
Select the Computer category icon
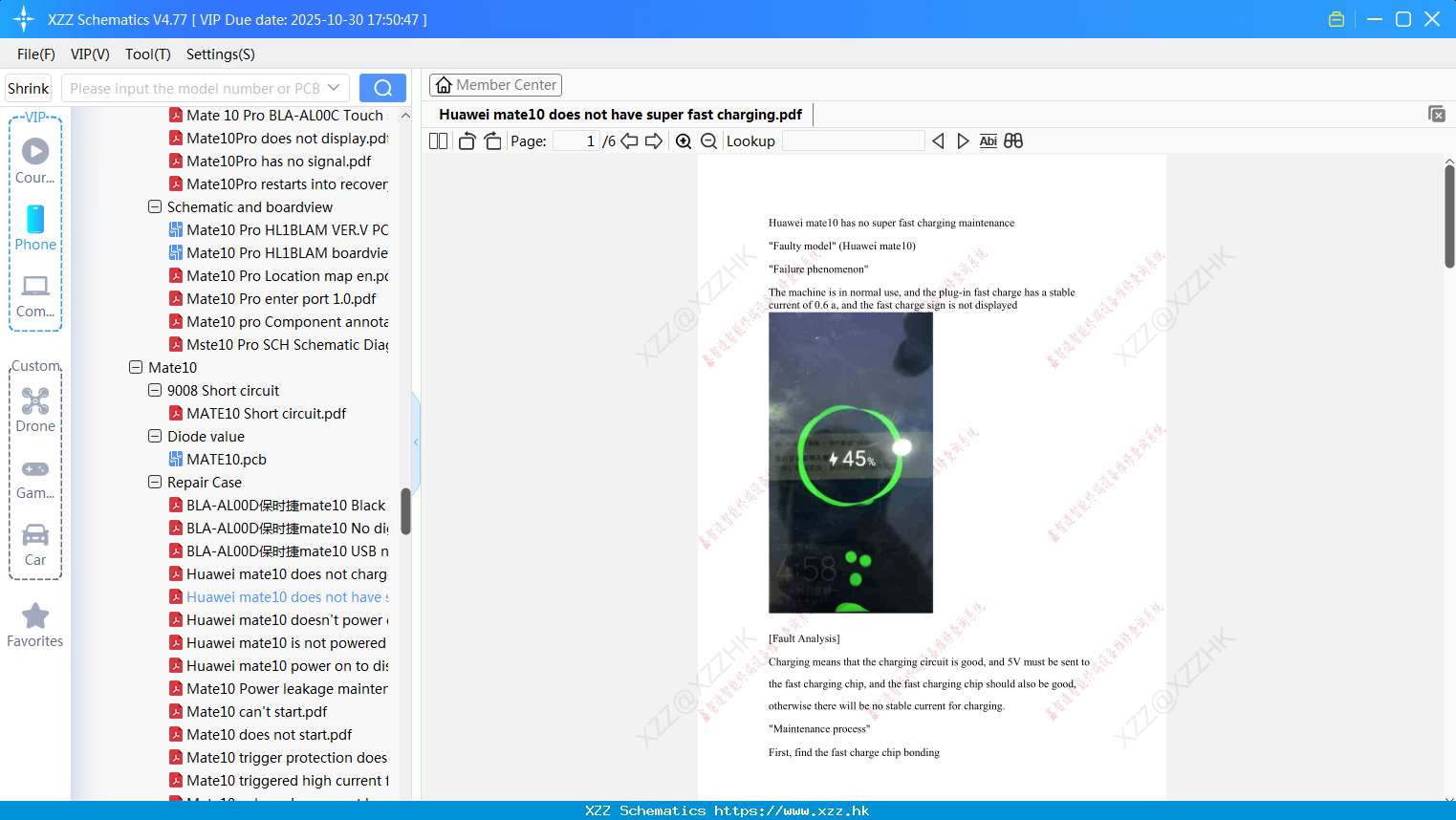35,286
